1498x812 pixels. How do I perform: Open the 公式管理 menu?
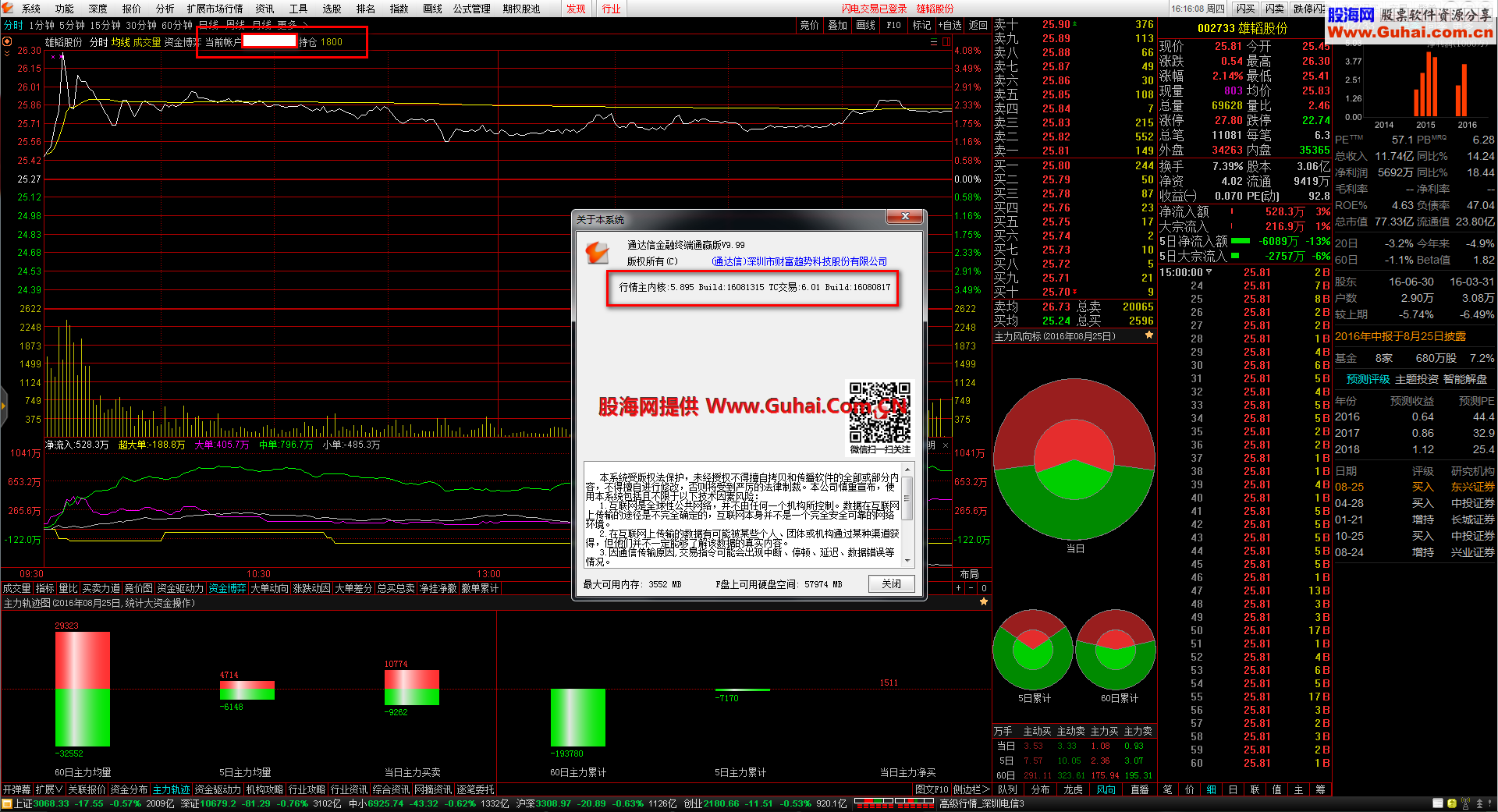click(x=472, y=9)
